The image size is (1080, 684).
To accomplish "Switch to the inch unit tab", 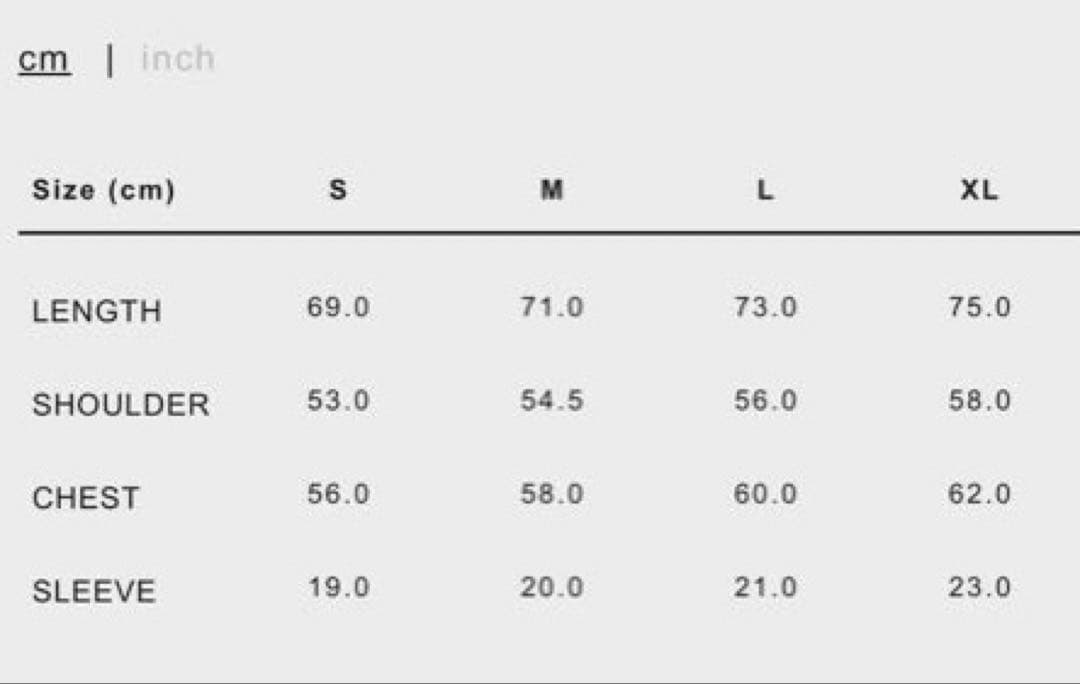I will 178,59.
